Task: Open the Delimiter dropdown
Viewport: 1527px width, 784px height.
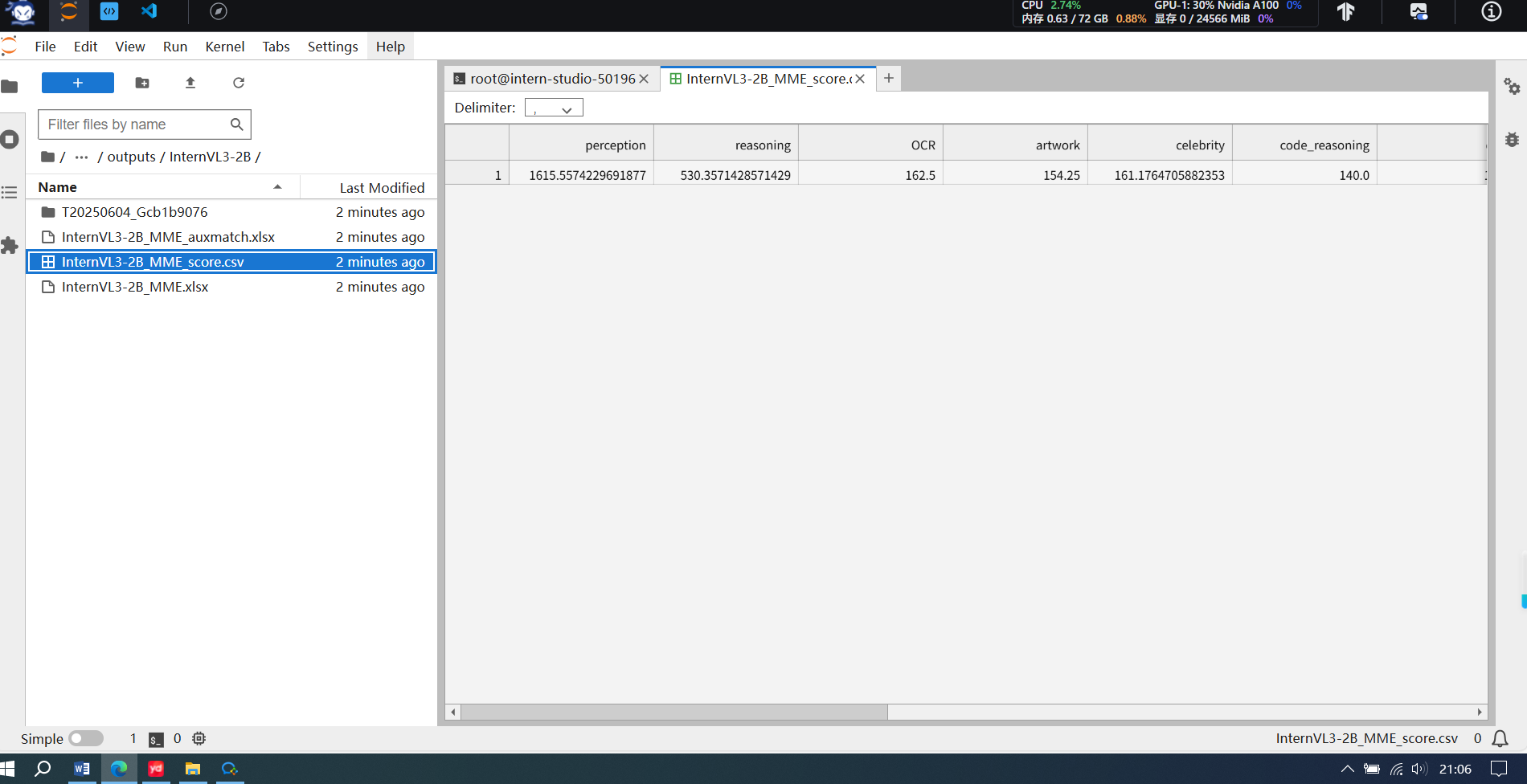Action: coord(554,107)
